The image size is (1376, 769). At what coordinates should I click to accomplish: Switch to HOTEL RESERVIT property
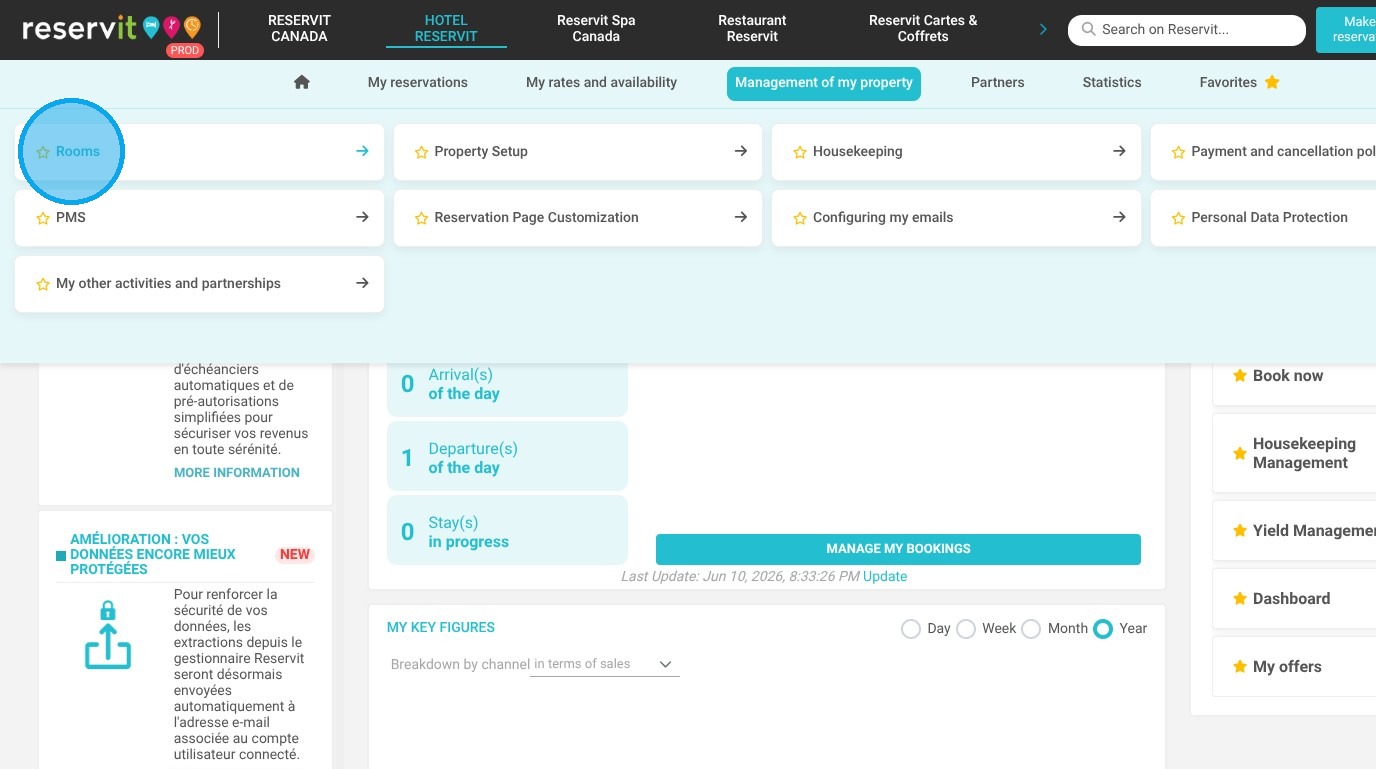[x=446, y=28]
